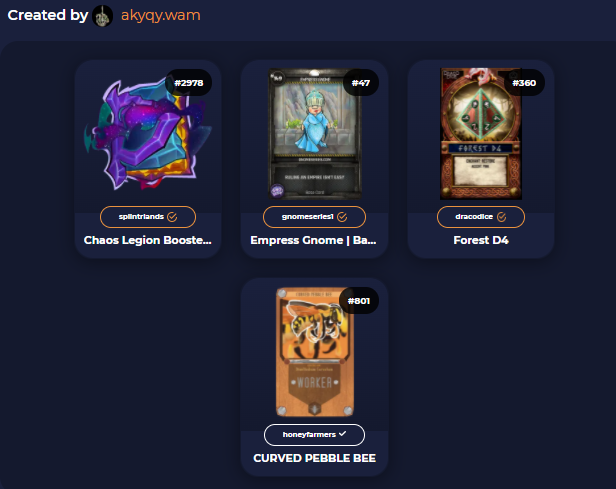Screen dimensions: 616x489
Task: Click the verified checkmark beside dracodice
Action: (x=501, y=217)
